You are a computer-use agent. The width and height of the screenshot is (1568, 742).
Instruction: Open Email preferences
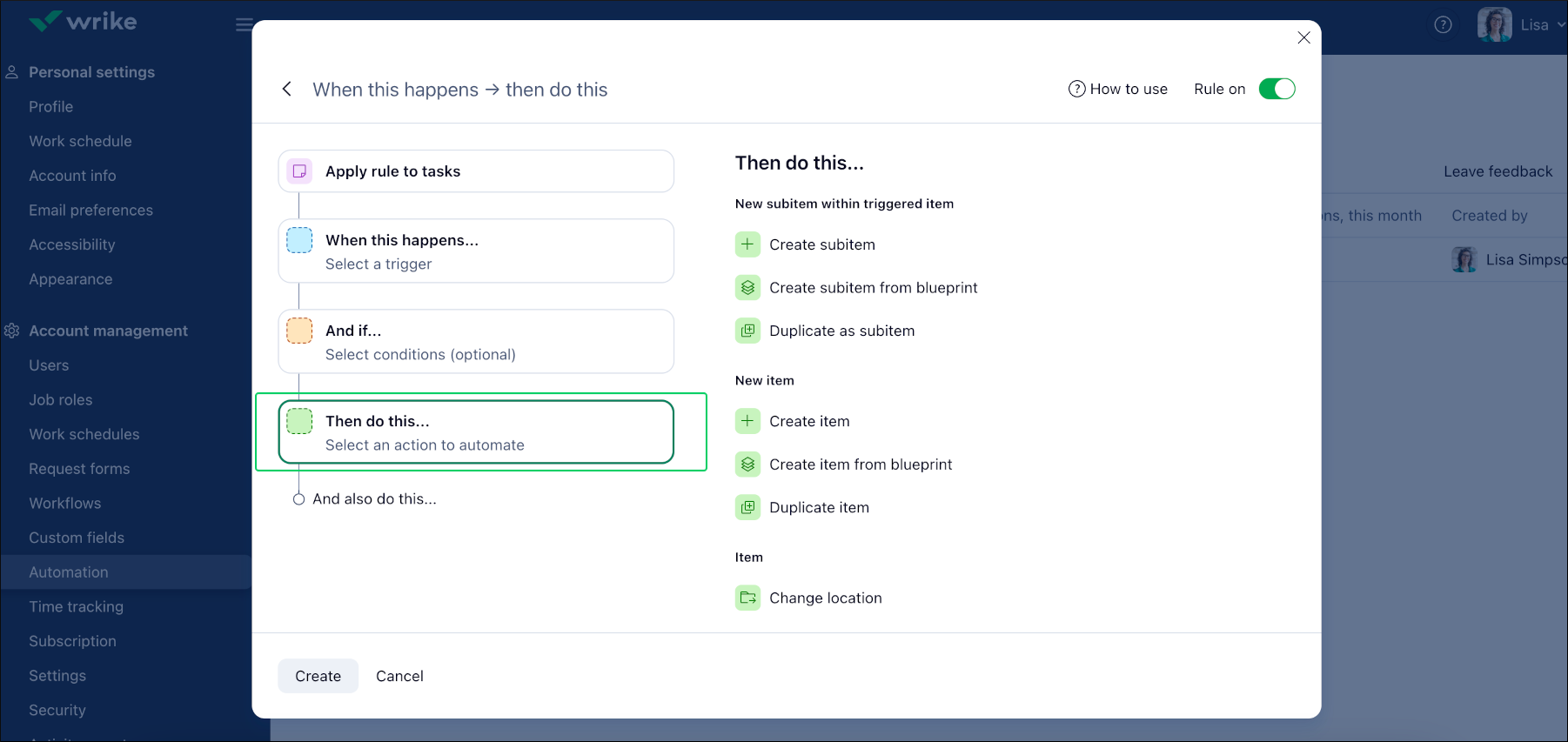[90, 211]
